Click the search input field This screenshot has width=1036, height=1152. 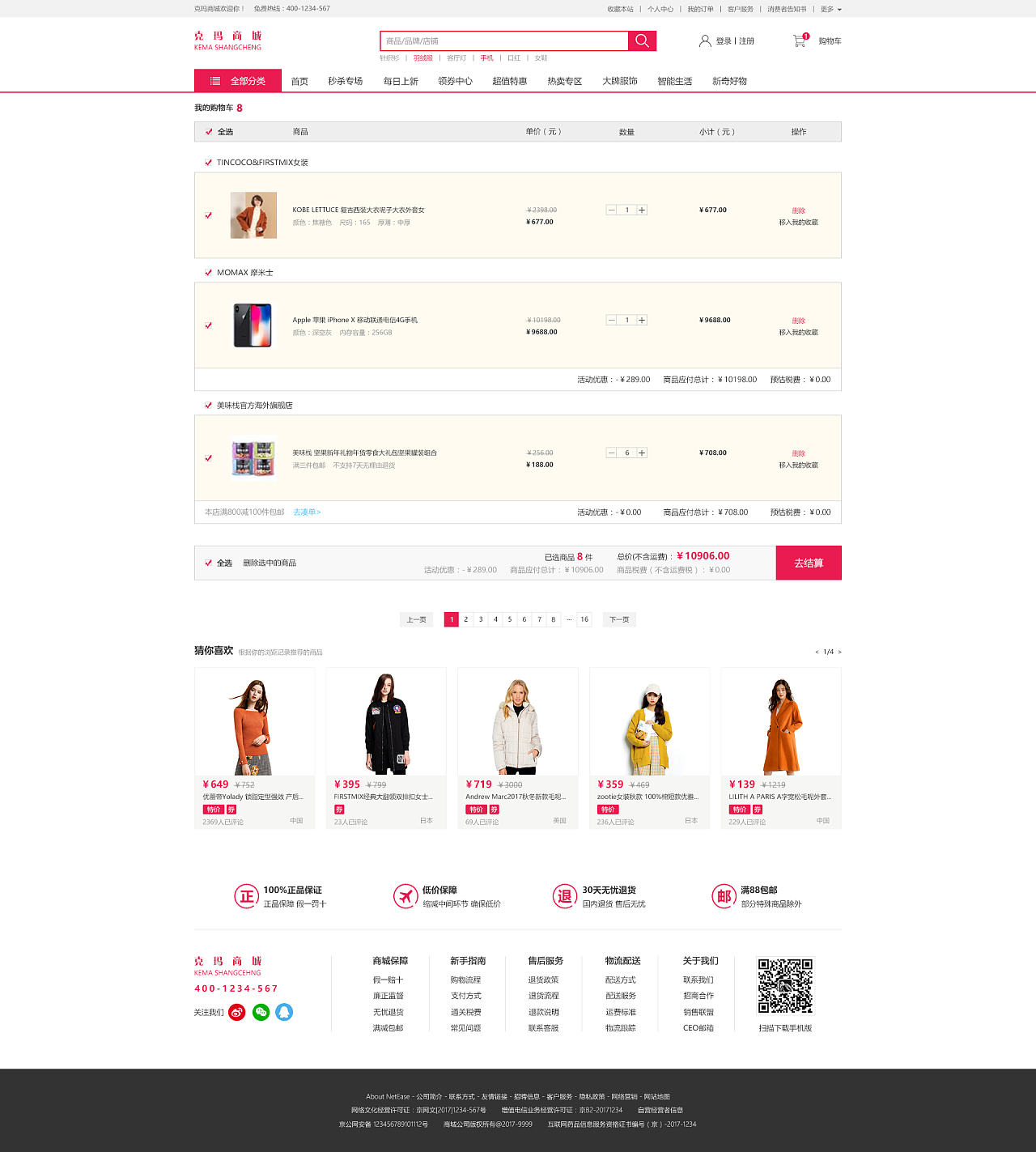504,40
